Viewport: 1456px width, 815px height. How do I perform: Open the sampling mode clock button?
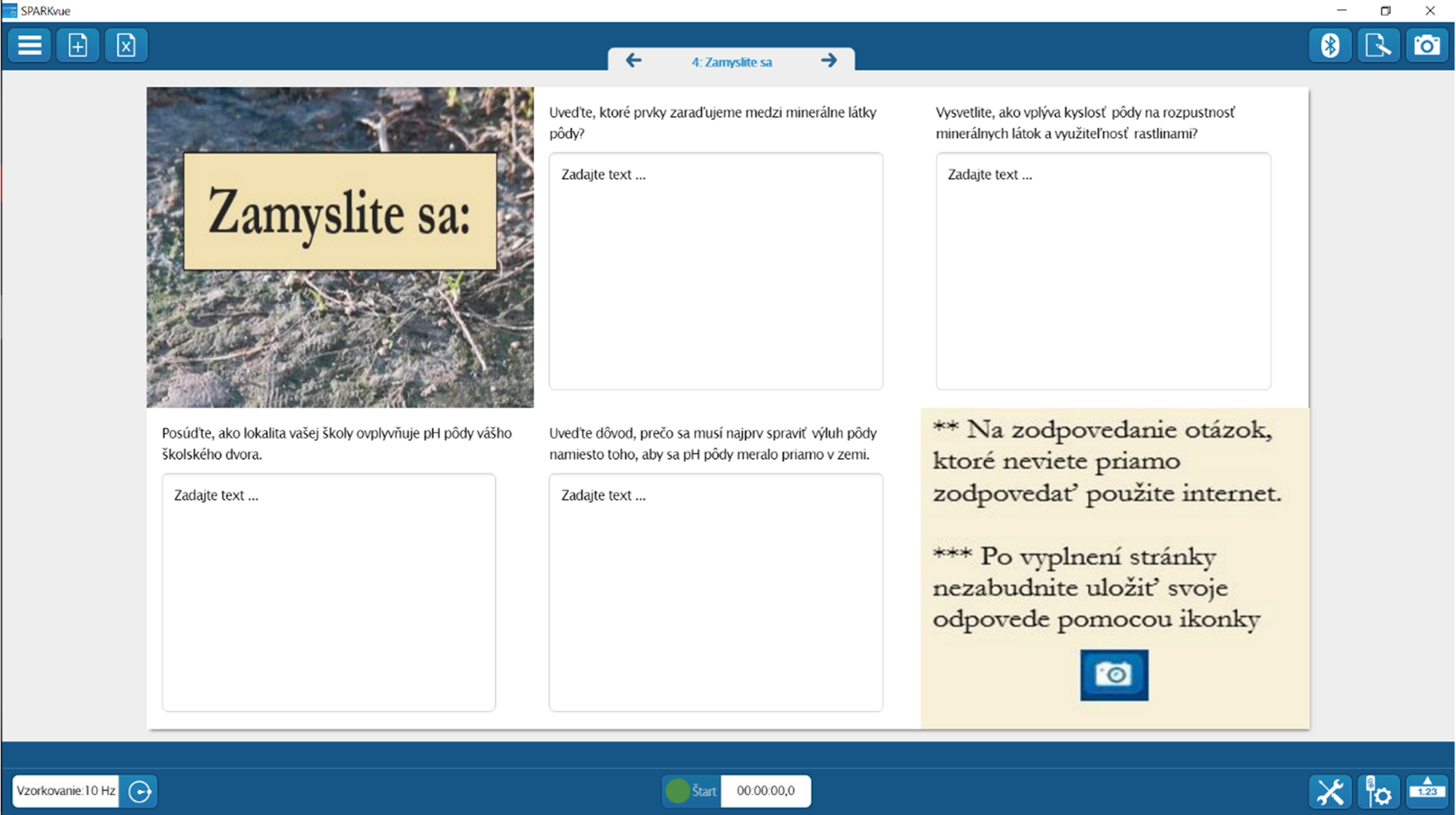click(x=139, y=791)
